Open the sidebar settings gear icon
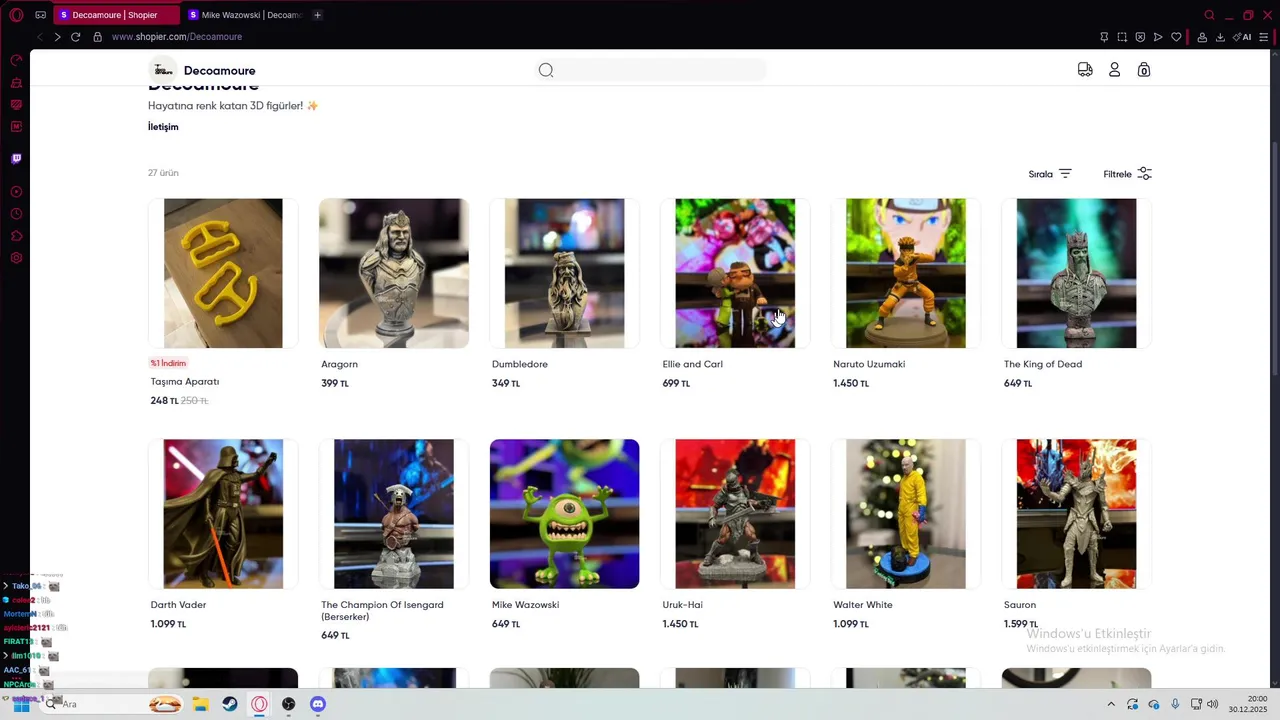The width and height of the screenshot is (1280, 720). click(16, 258)
